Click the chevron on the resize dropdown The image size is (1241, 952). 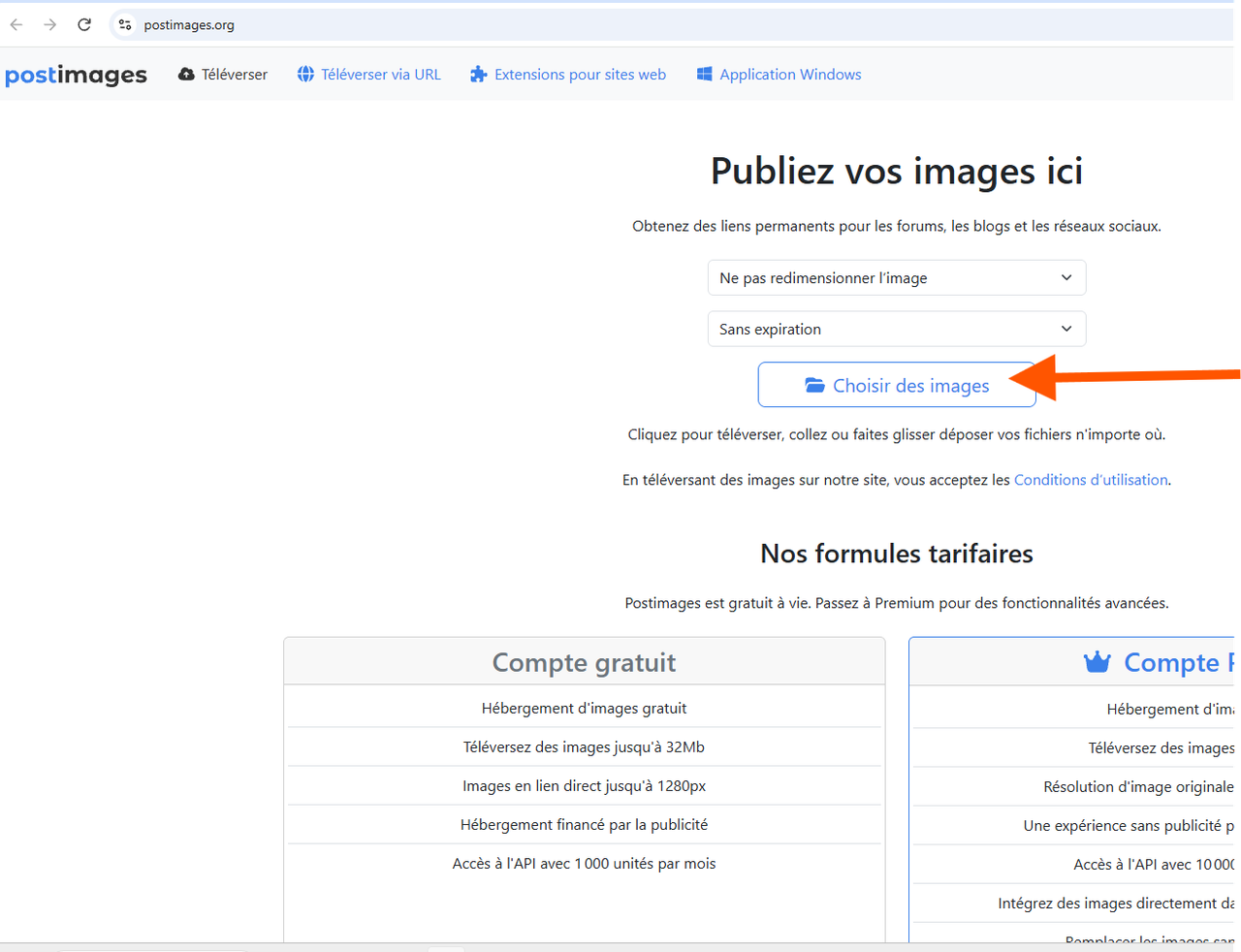(x=1066, y=278)
